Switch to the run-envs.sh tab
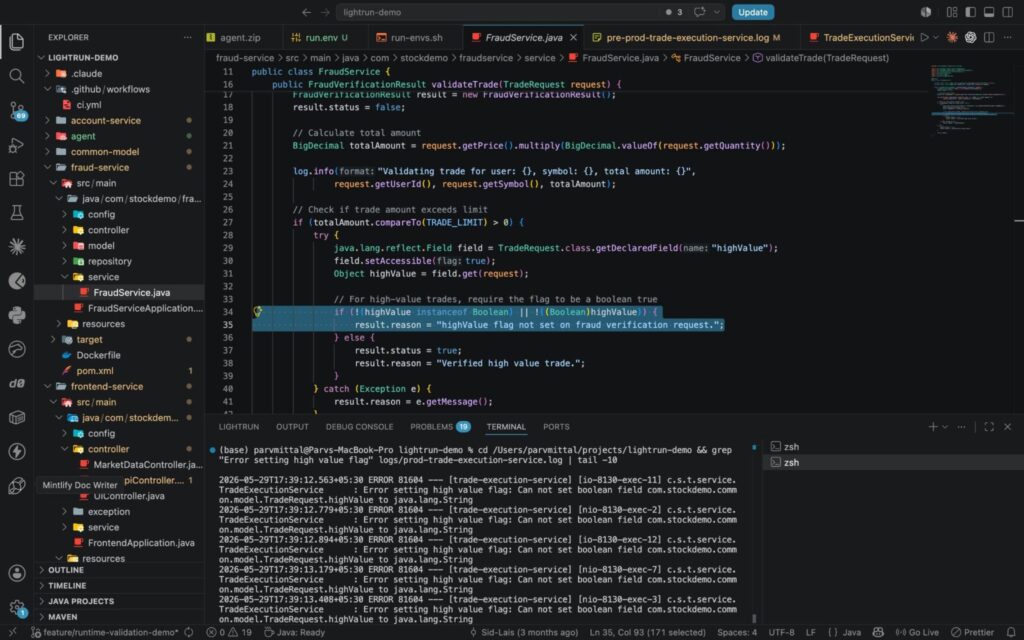Image resolution: width=1024 pixels, height=640 pixels. 415,37
